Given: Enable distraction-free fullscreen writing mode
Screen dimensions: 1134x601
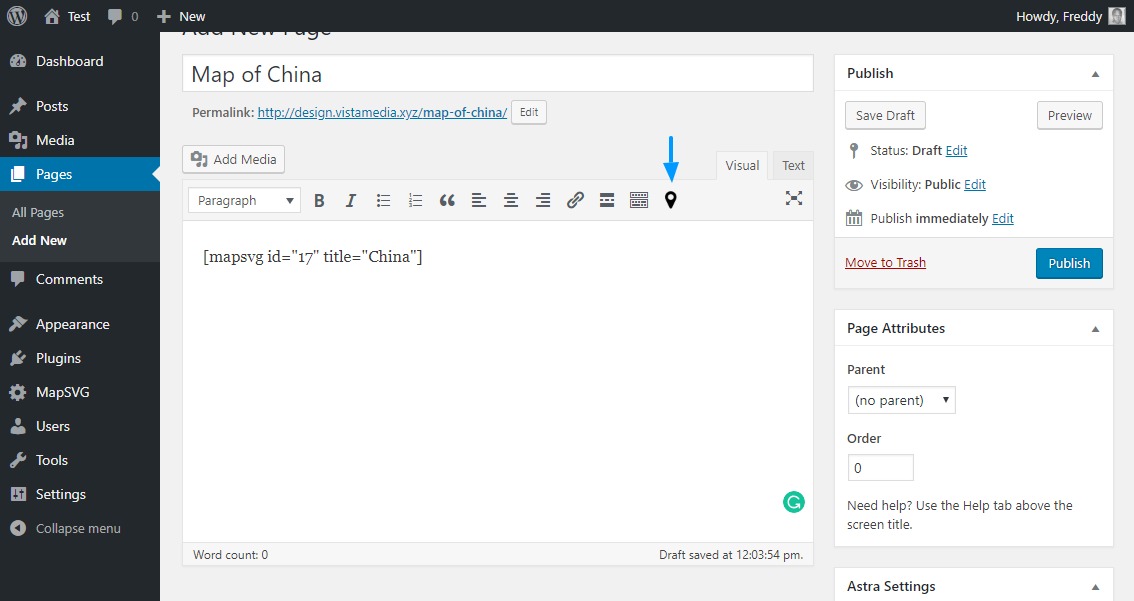Looking at the screenshot, I should click(794, 198).
